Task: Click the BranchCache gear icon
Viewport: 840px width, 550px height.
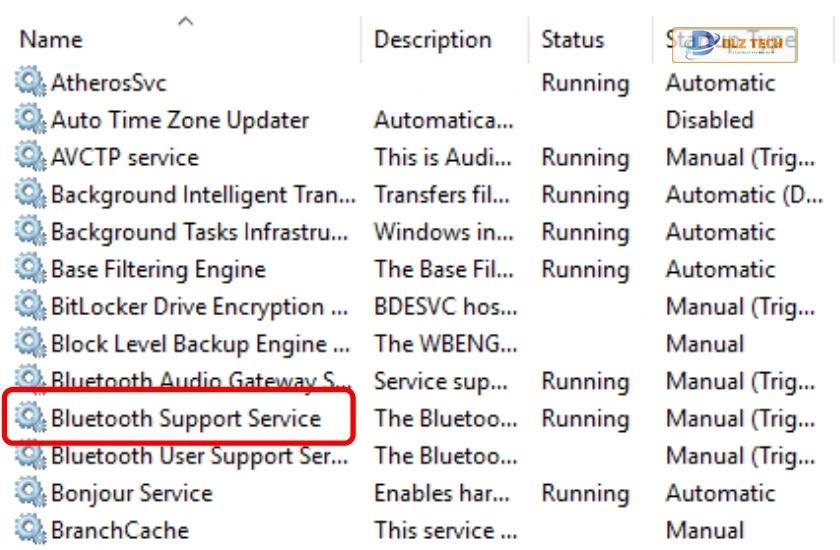Action: click(x=30, y=530)
